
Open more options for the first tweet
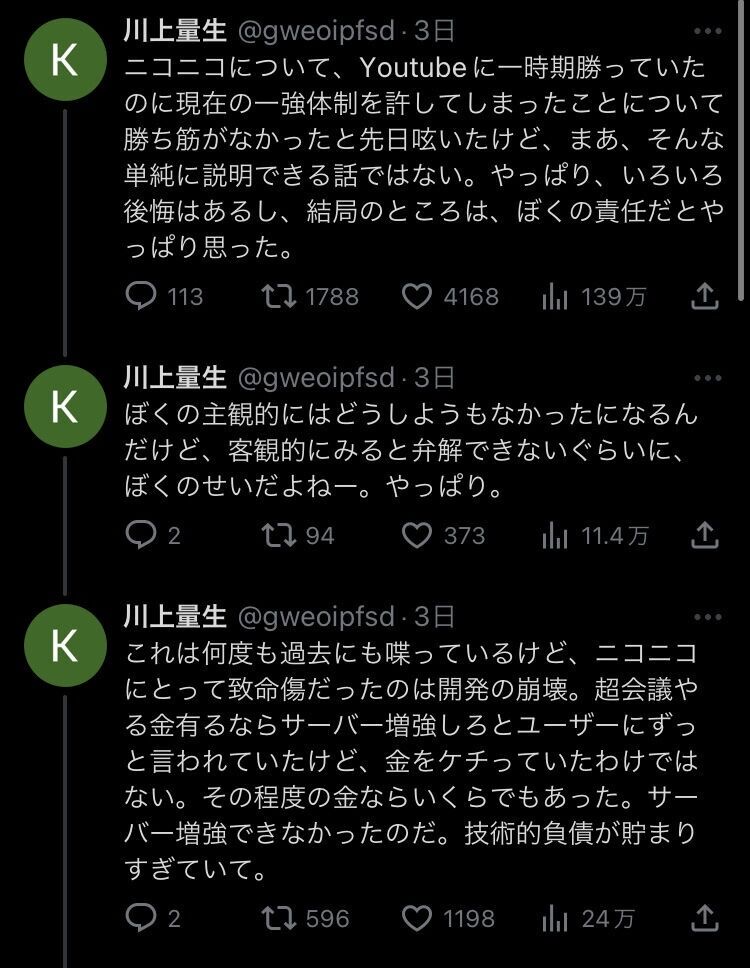pyautogui.click(x=707, y=33)
